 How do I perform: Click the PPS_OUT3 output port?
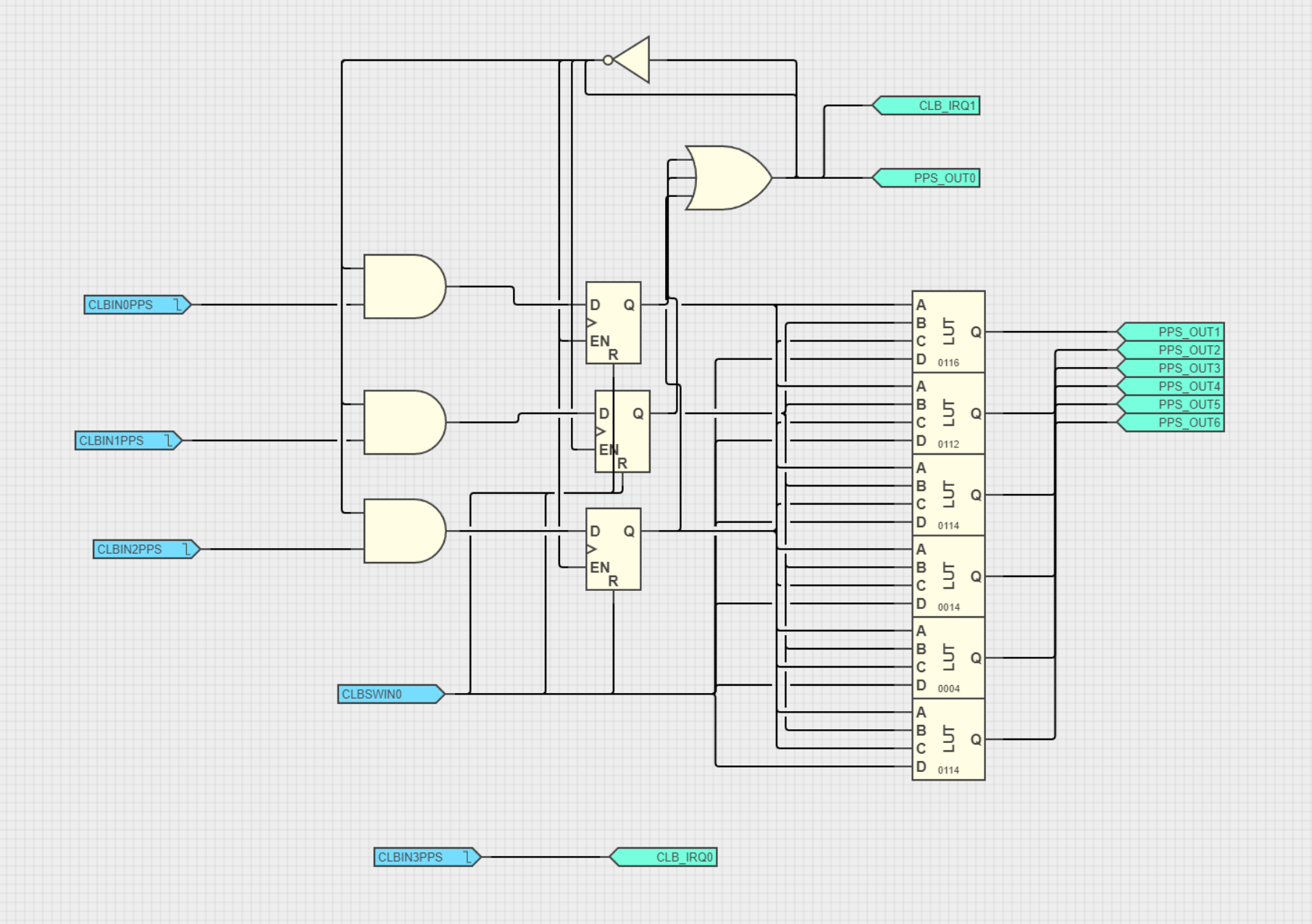point(1171,368)
